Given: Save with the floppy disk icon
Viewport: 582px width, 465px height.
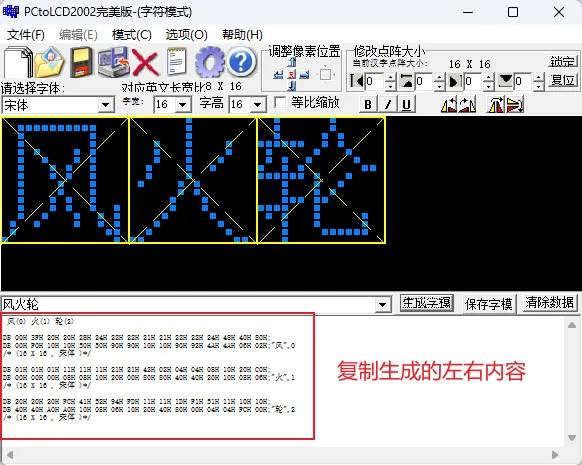Looking at the screenshot, I should pyautogui.click(x=81, y=62).
